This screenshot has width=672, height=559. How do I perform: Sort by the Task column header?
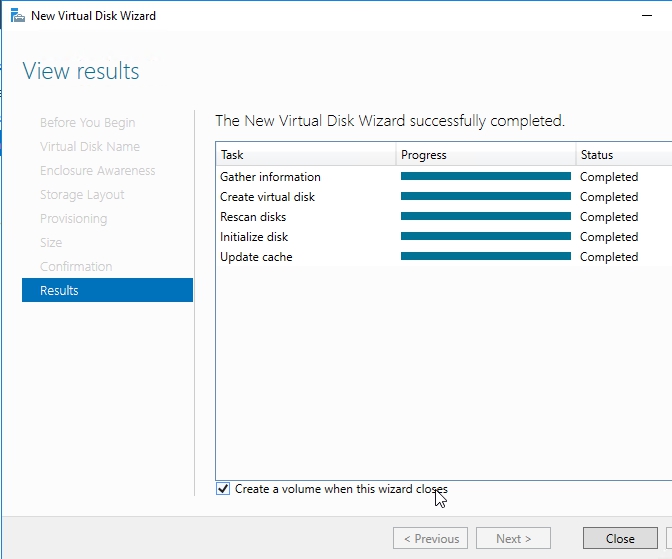pos(306,154)
